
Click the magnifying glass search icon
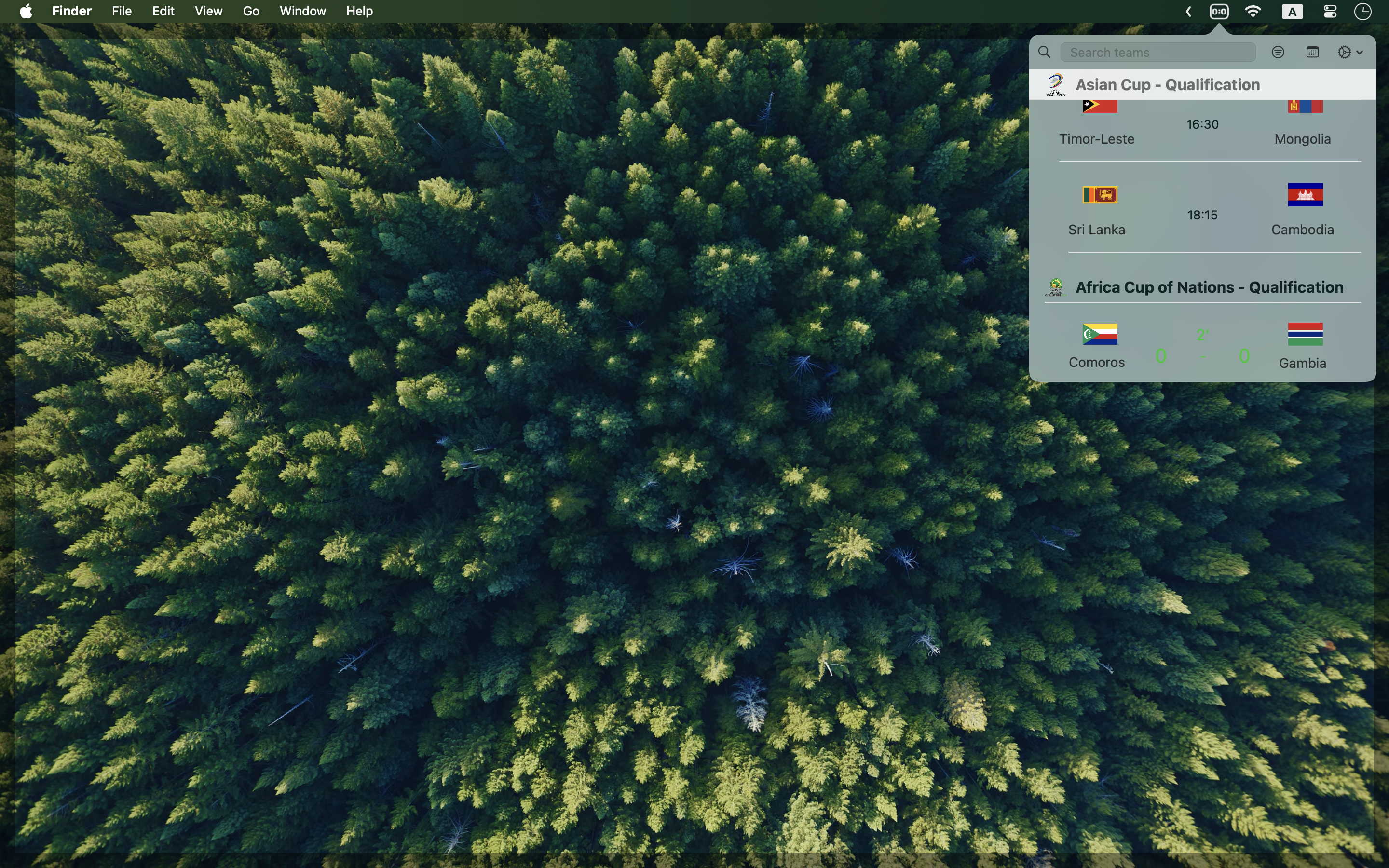pos(1045,52)
